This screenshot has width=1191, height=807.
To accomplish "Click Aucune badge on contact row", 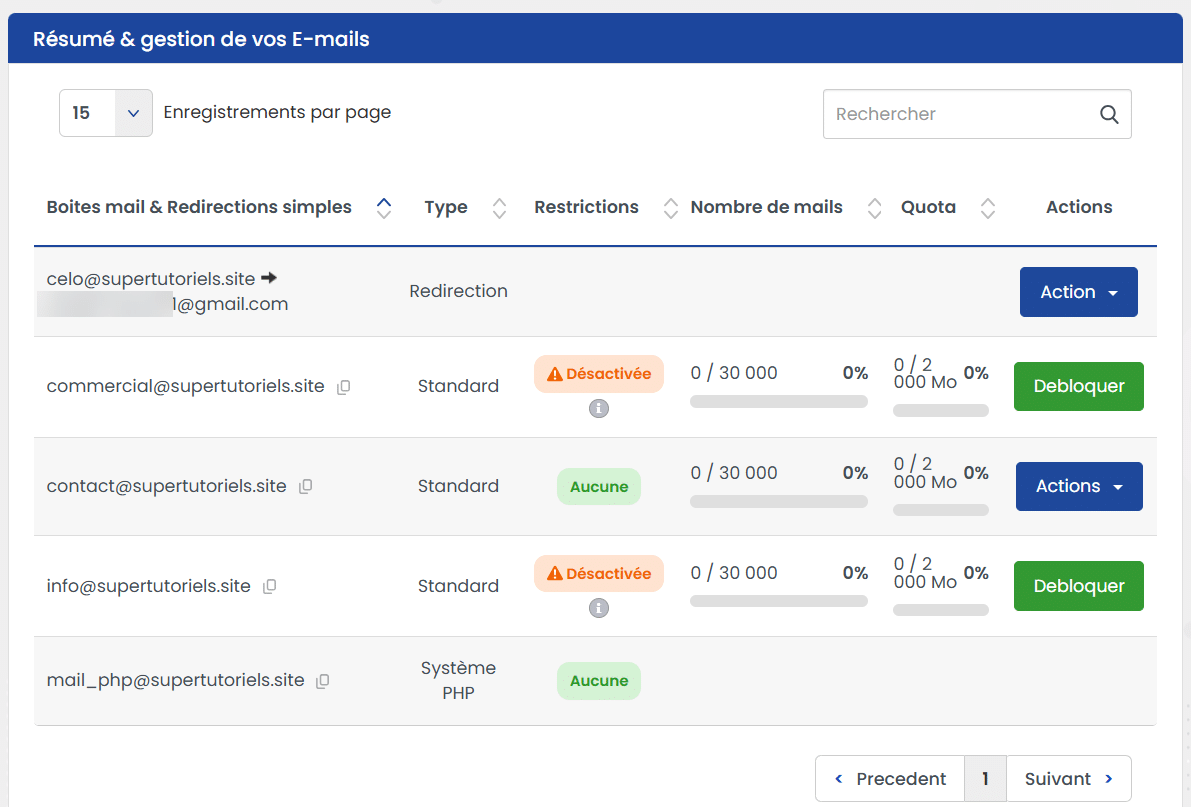I will 599,486.
